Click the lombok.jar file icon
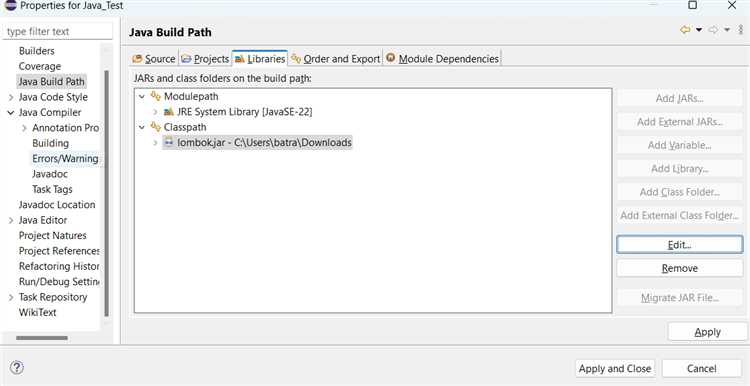Image resolution: width=750 pixels, height=386 pixels. [x=168, y=142]
